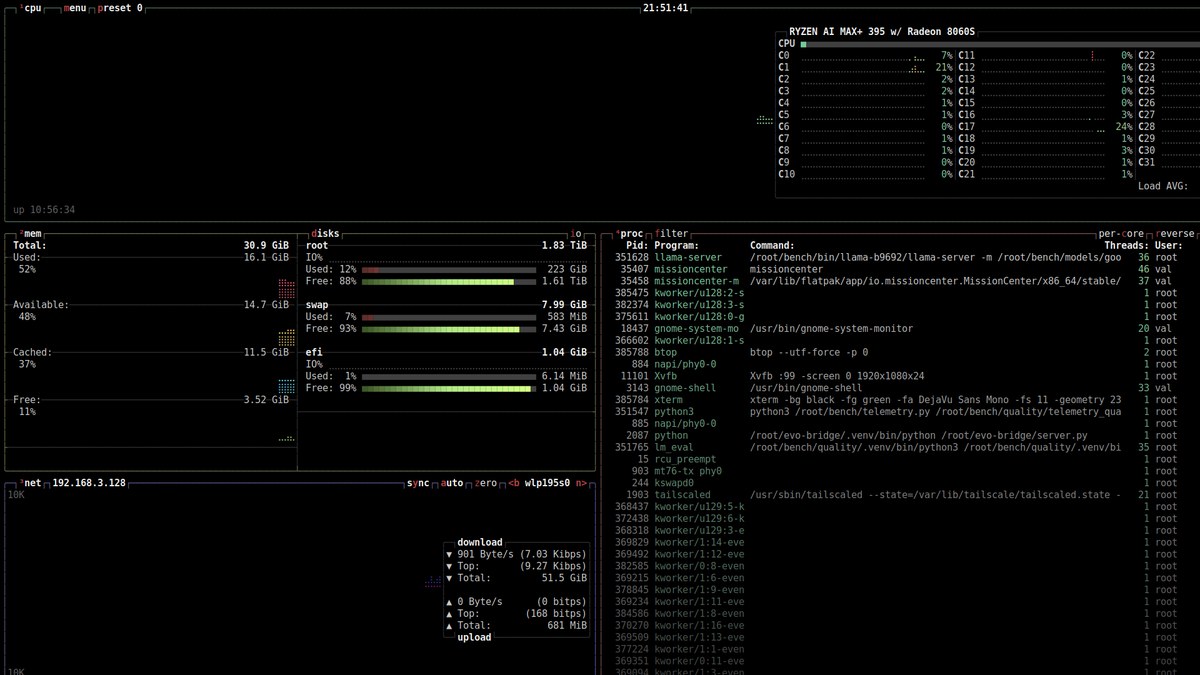Viewport: 1200px width, 675px height.
Task: Click the efi disk name
Action: click(314, 352)
